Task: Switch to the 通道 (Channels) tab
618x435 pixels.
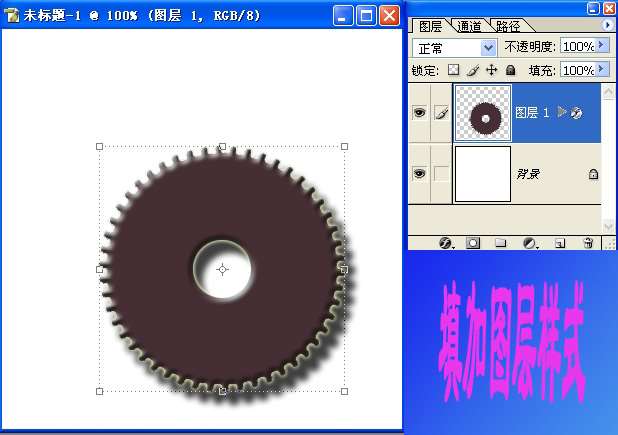Action: click(469, 26)
